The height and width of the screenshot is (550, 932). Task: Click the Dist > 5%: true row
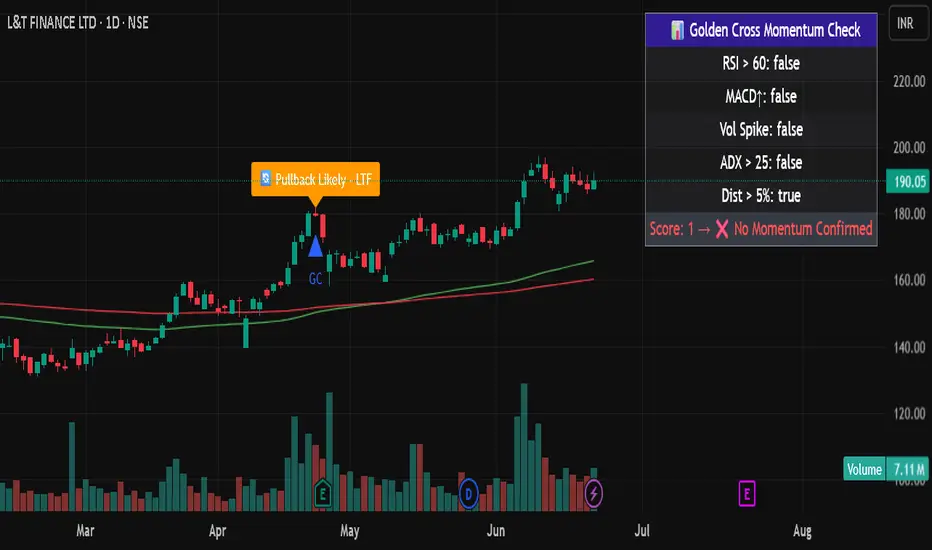click(761, 196)
